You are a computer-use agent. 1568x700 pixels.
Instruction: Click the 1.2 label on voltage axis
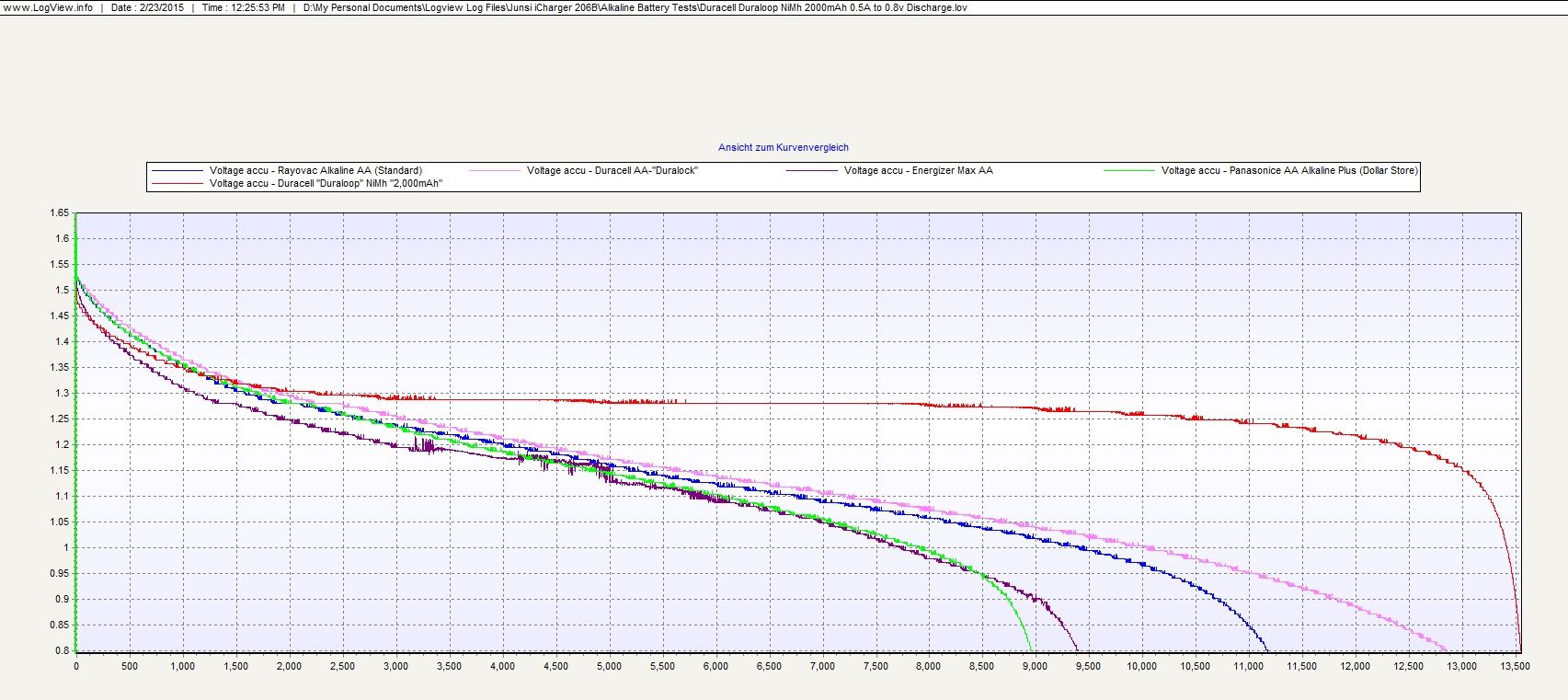[63, 444]
